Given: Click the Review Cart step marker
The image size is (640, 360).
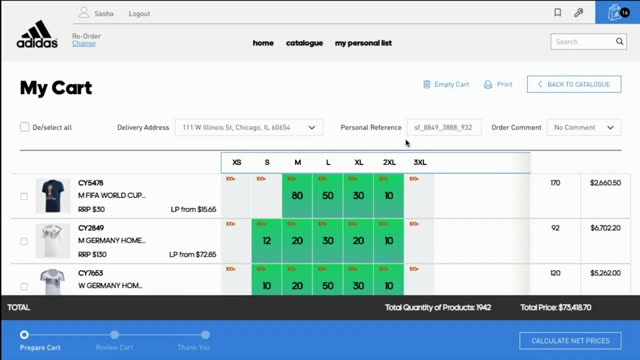Looking at the screenshot, I should (115, 335).
